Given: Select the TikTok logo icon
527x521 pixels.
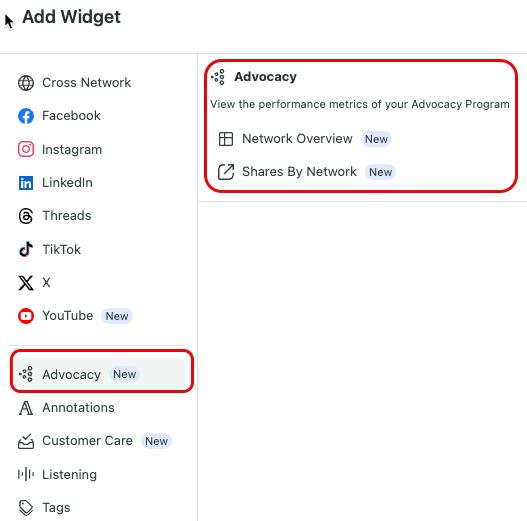Looking at the screenshot, I should click(26, 249).
